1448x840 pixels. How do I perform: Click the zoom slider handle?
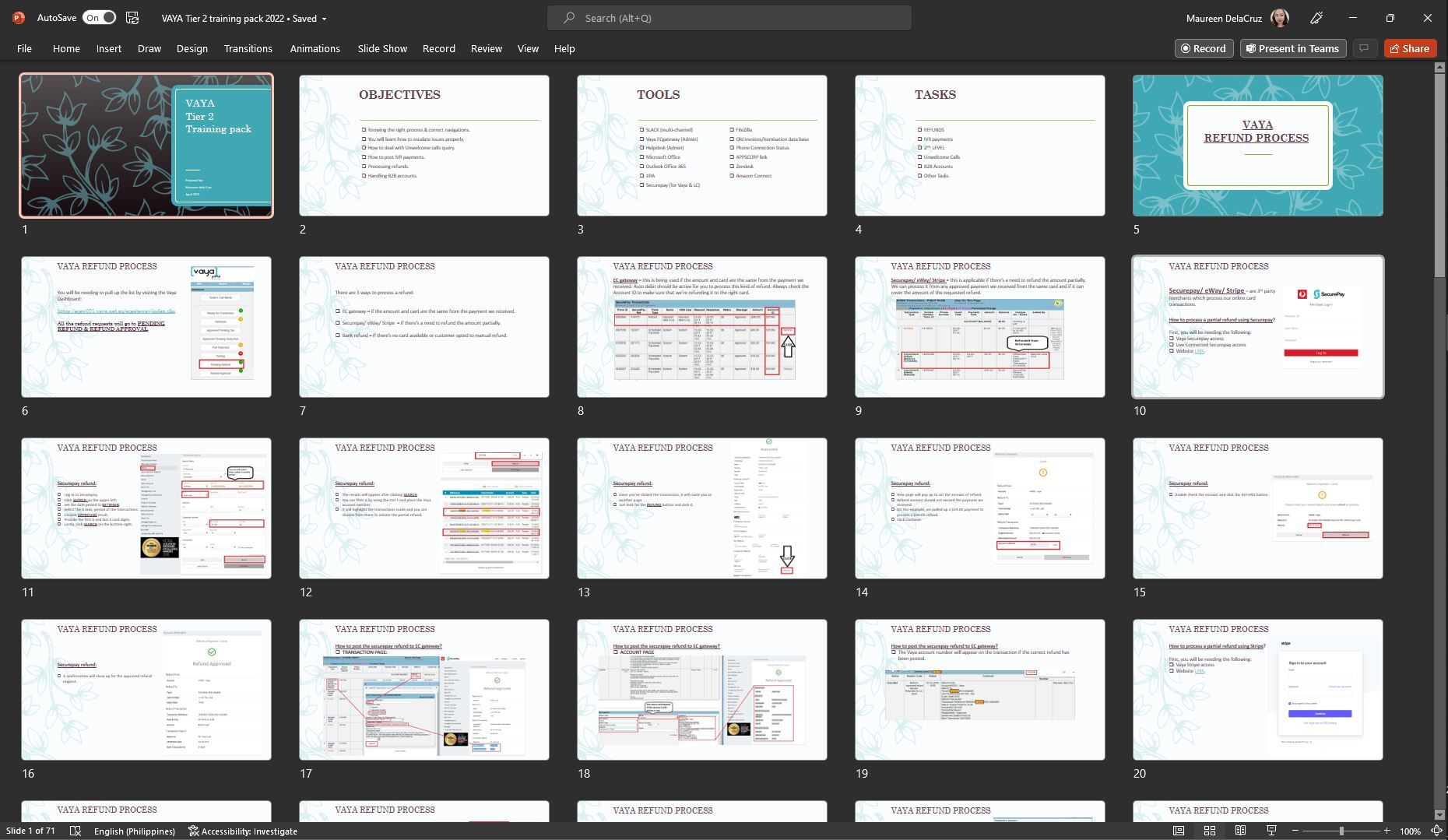(1341, 831)
